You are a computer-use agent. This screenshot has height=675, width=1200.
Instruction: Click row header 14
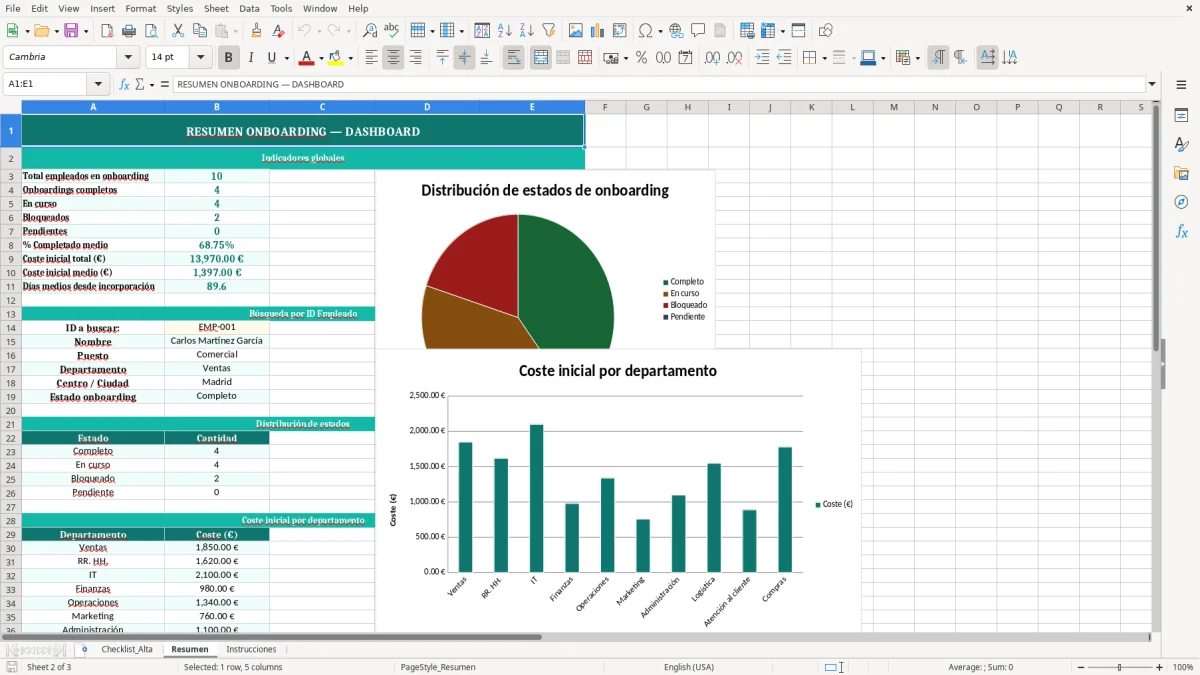[11, 327]
